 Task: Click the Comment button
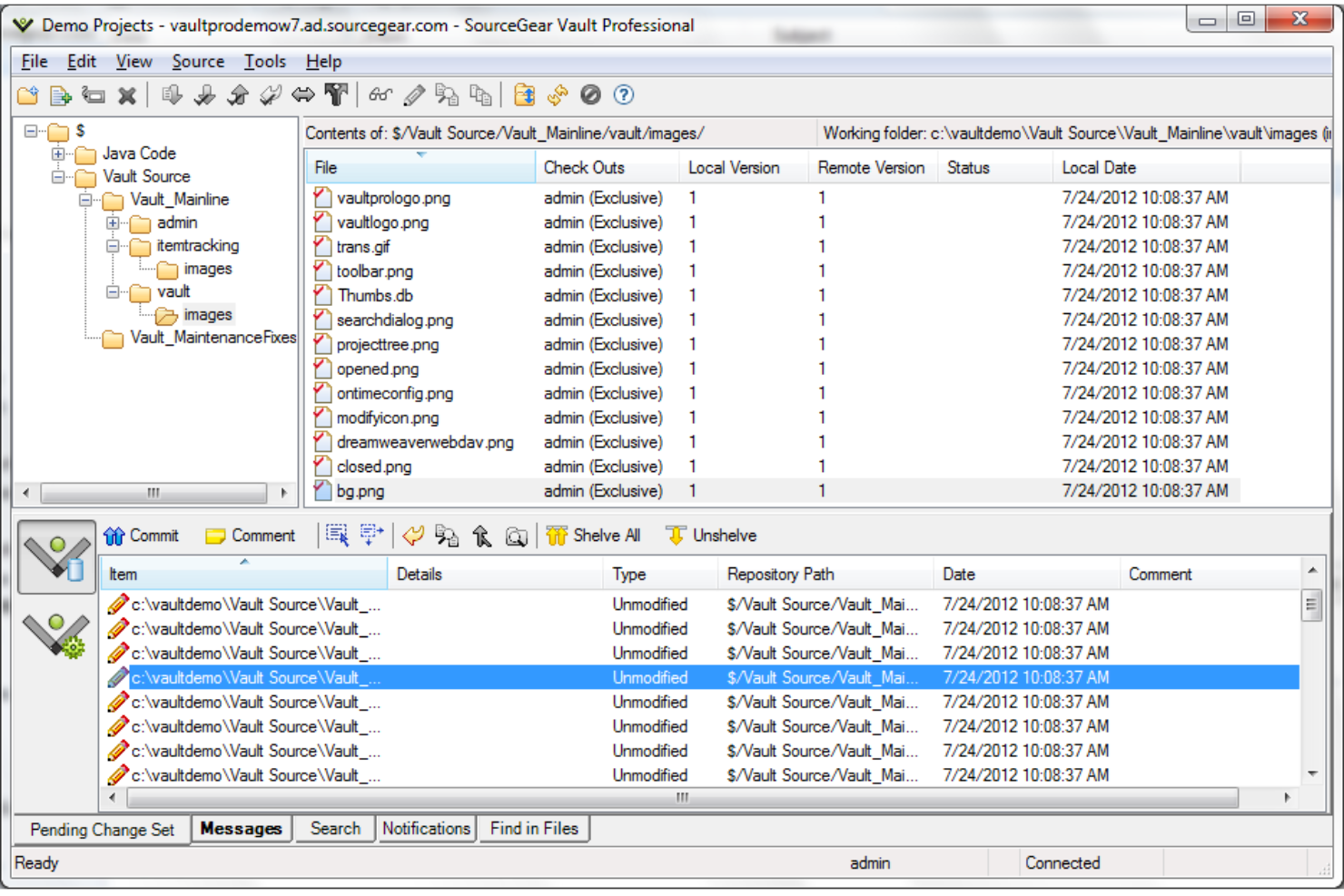(x=251, y=537)
